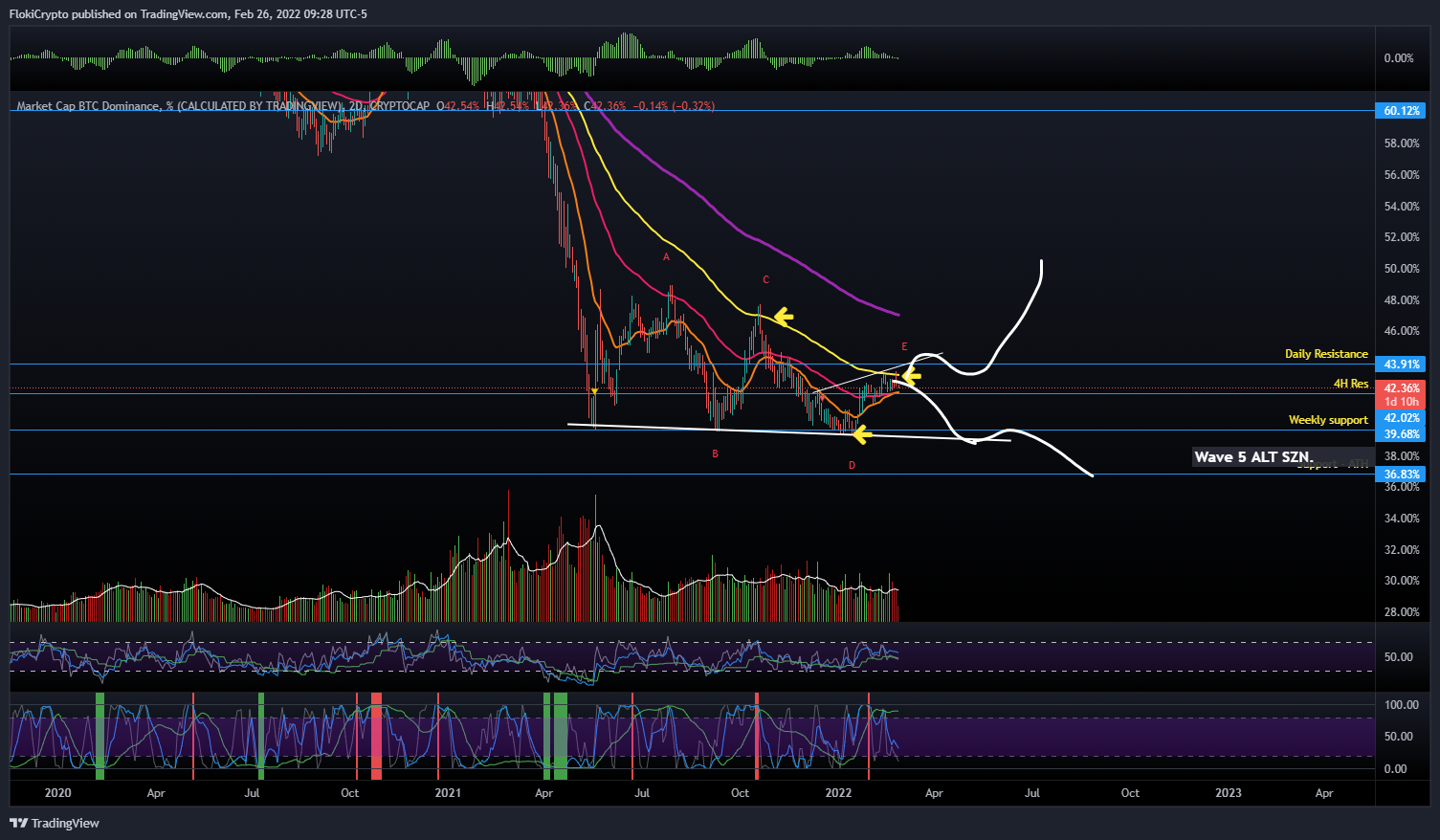This screenshot has width=1440, height=840.
Task: Click 2020 on the time axis
Action: [58, 793]
